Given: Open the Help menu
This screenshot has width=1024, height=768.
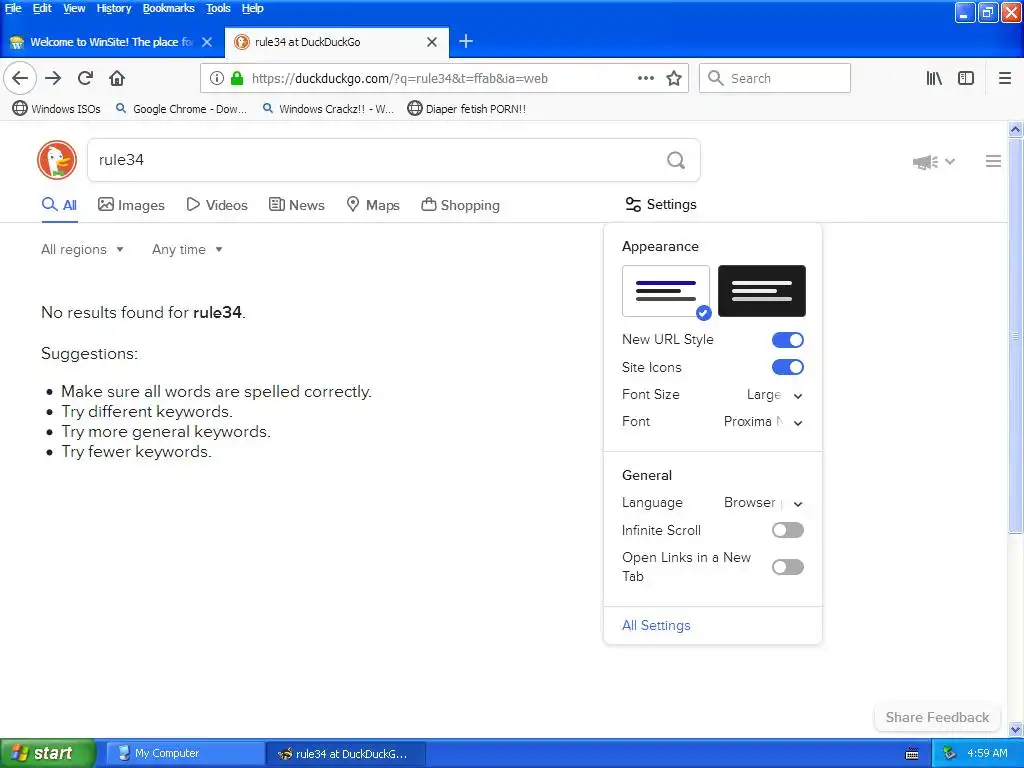Looking at the screenshot, I should tap(252, 8).
